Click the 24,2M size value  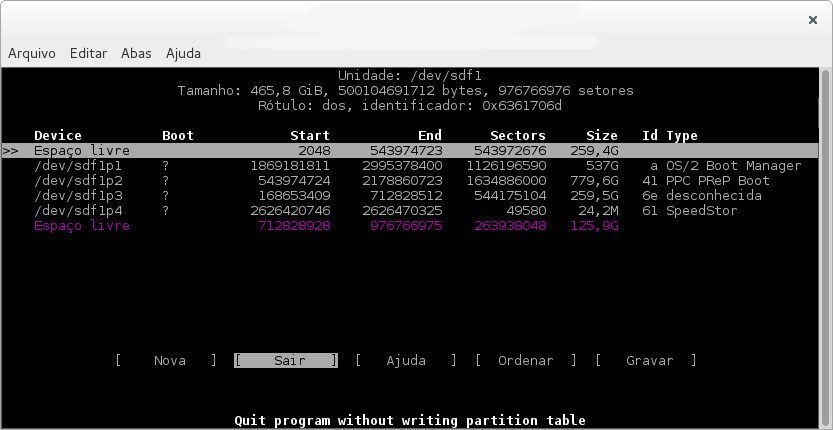tap(598, 210)
